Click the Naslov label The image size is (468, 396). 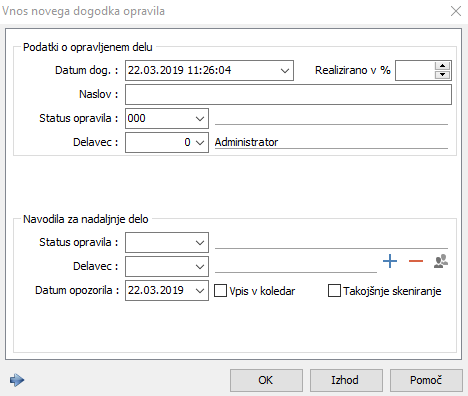click(99, 94)
